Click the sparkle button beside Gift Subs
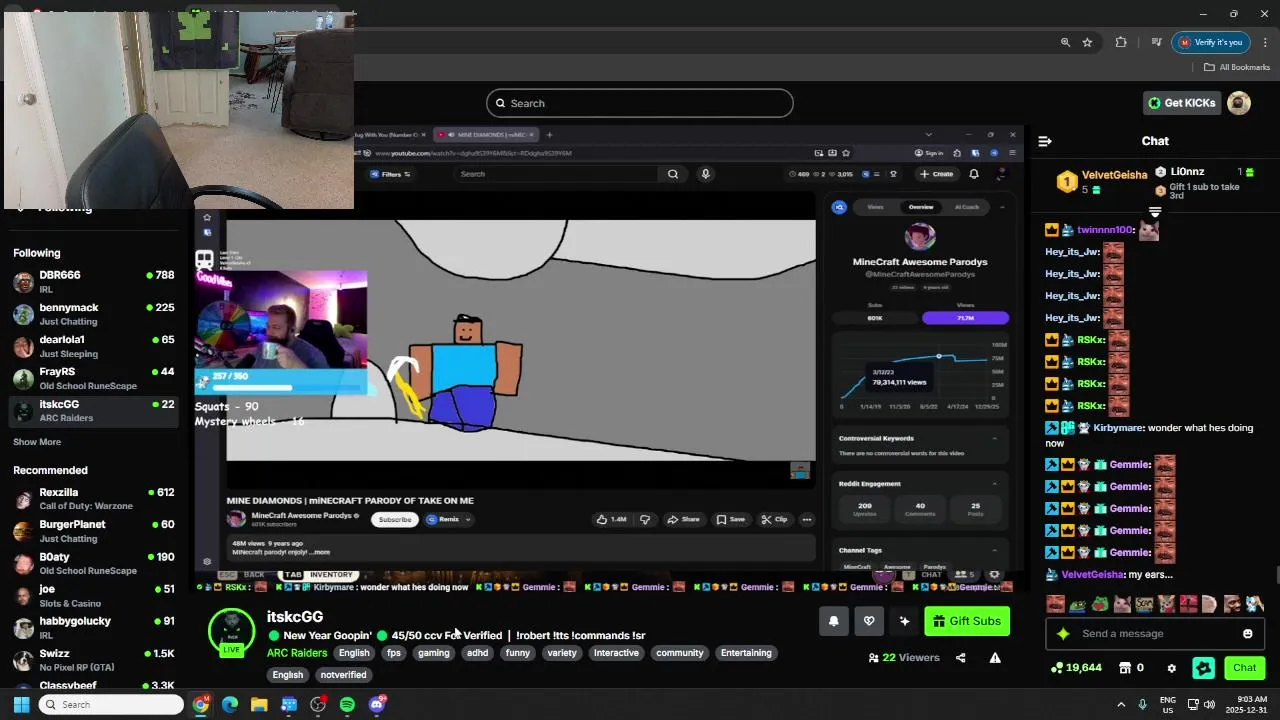 (x=904, y=621)
